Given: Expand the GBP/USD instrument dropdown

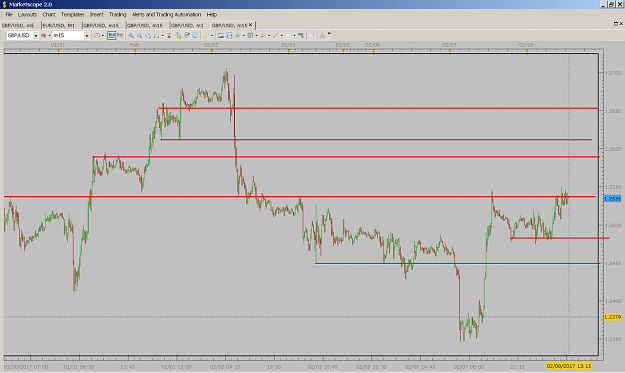Looking at the screenshot, I should [x=35, y=35].
